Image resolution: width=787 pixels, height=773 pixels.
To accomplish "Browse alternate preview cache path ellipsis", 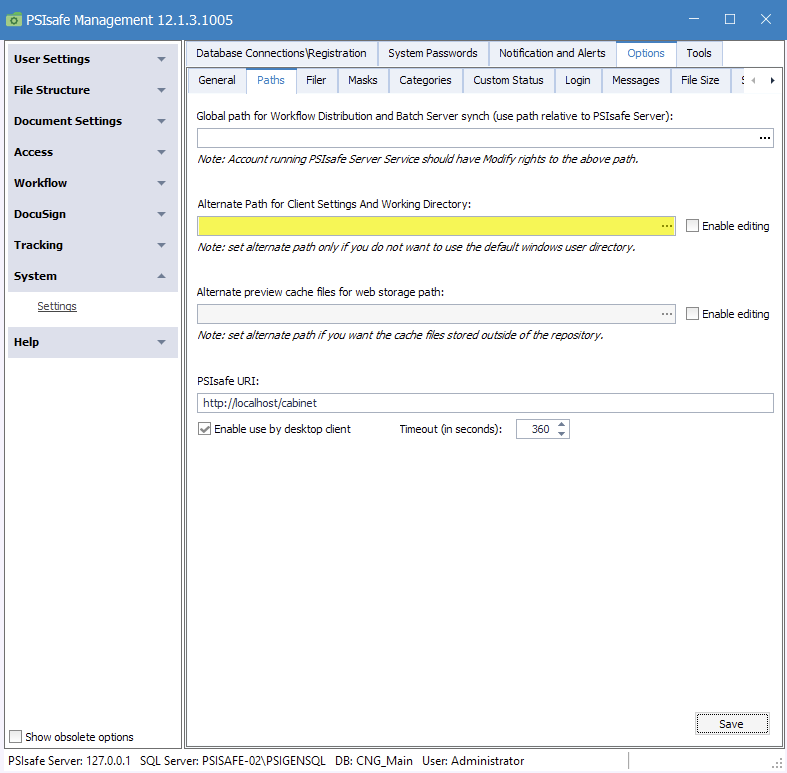I will pyautogui.click(x=666, y=314).
